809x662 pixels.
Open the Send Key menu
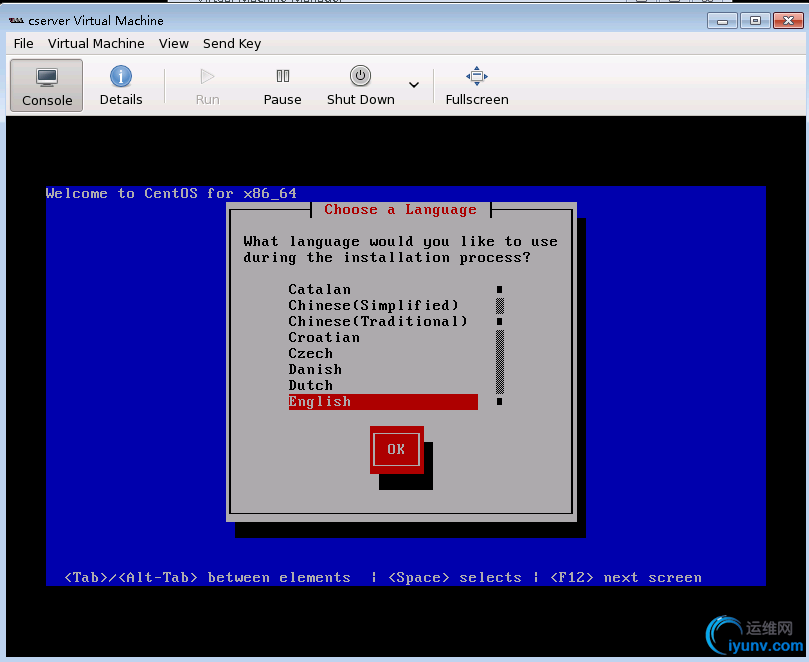(x=232, y=44)
